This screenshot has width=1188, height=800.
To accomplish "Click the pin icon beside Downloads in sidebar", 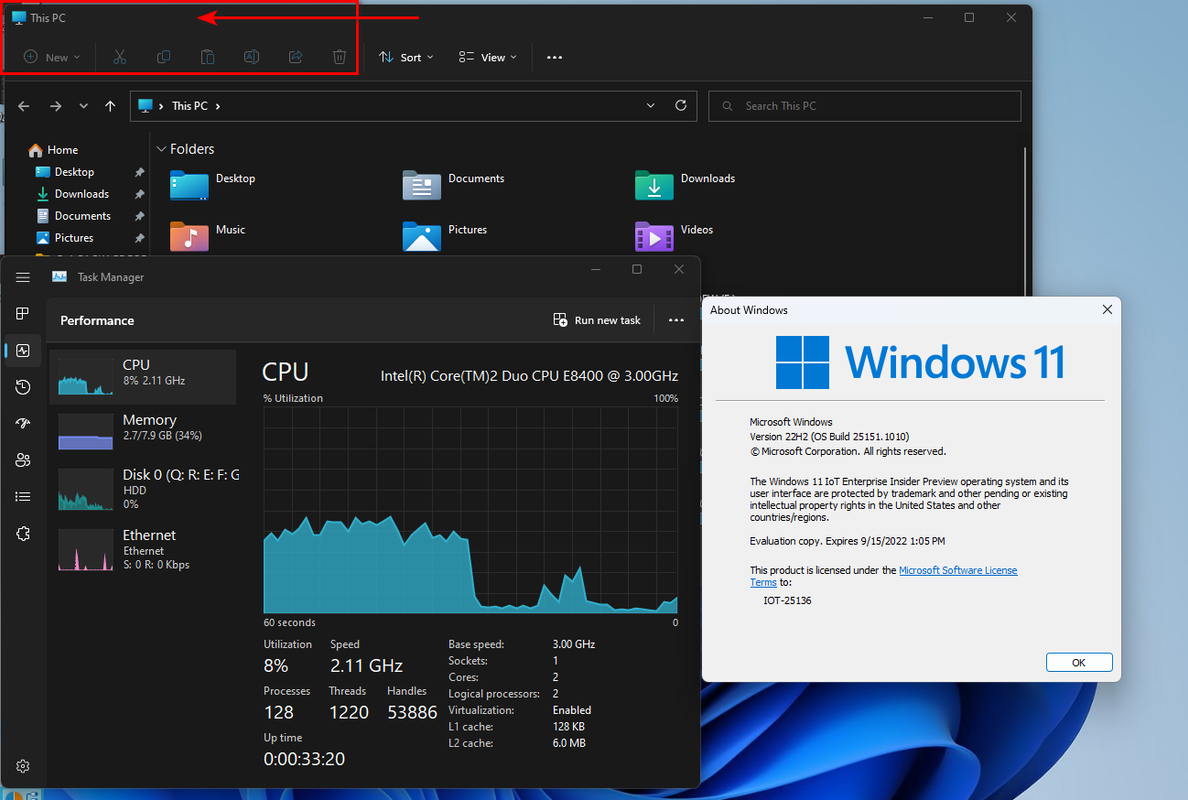I will click(x=139, y=194).
